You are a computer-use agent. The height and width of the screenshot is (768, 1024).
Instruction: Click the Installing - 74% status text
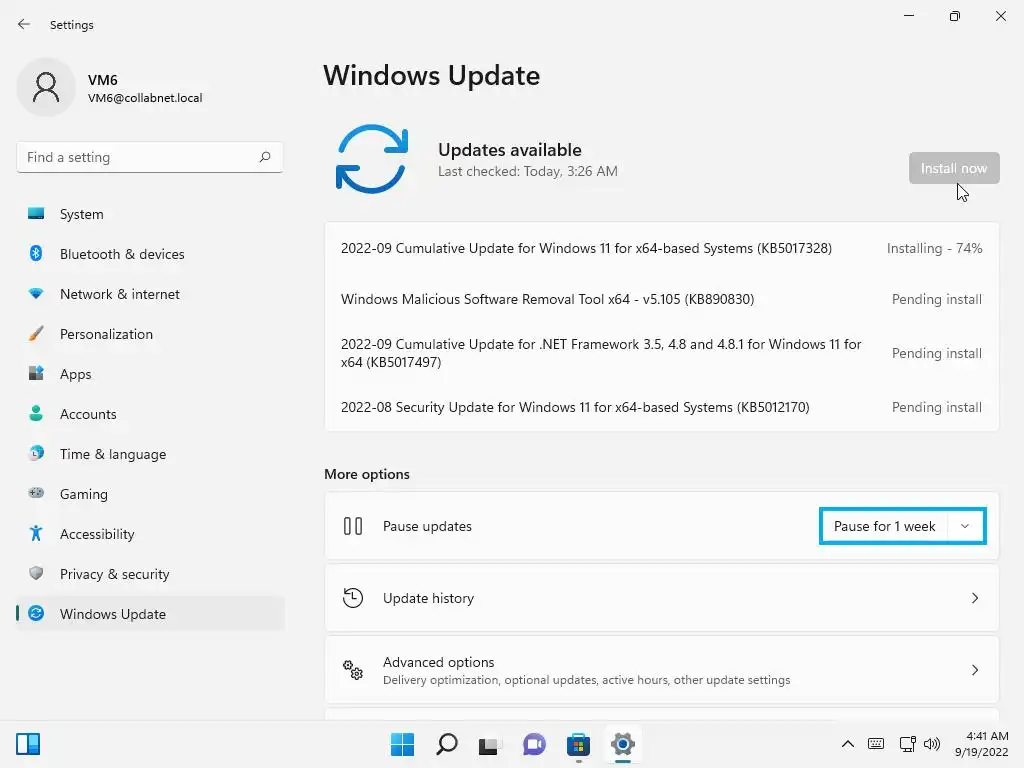tap(934, 248)
